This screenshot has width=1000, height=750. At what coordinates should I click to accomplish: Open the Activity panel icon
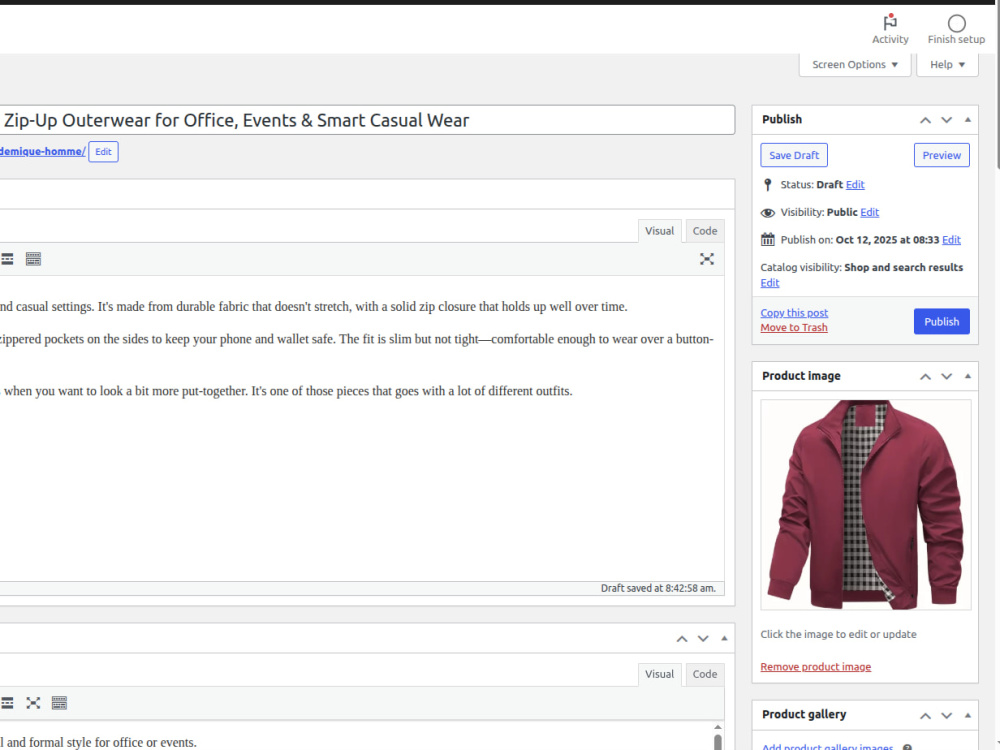[x=890, y=24]
